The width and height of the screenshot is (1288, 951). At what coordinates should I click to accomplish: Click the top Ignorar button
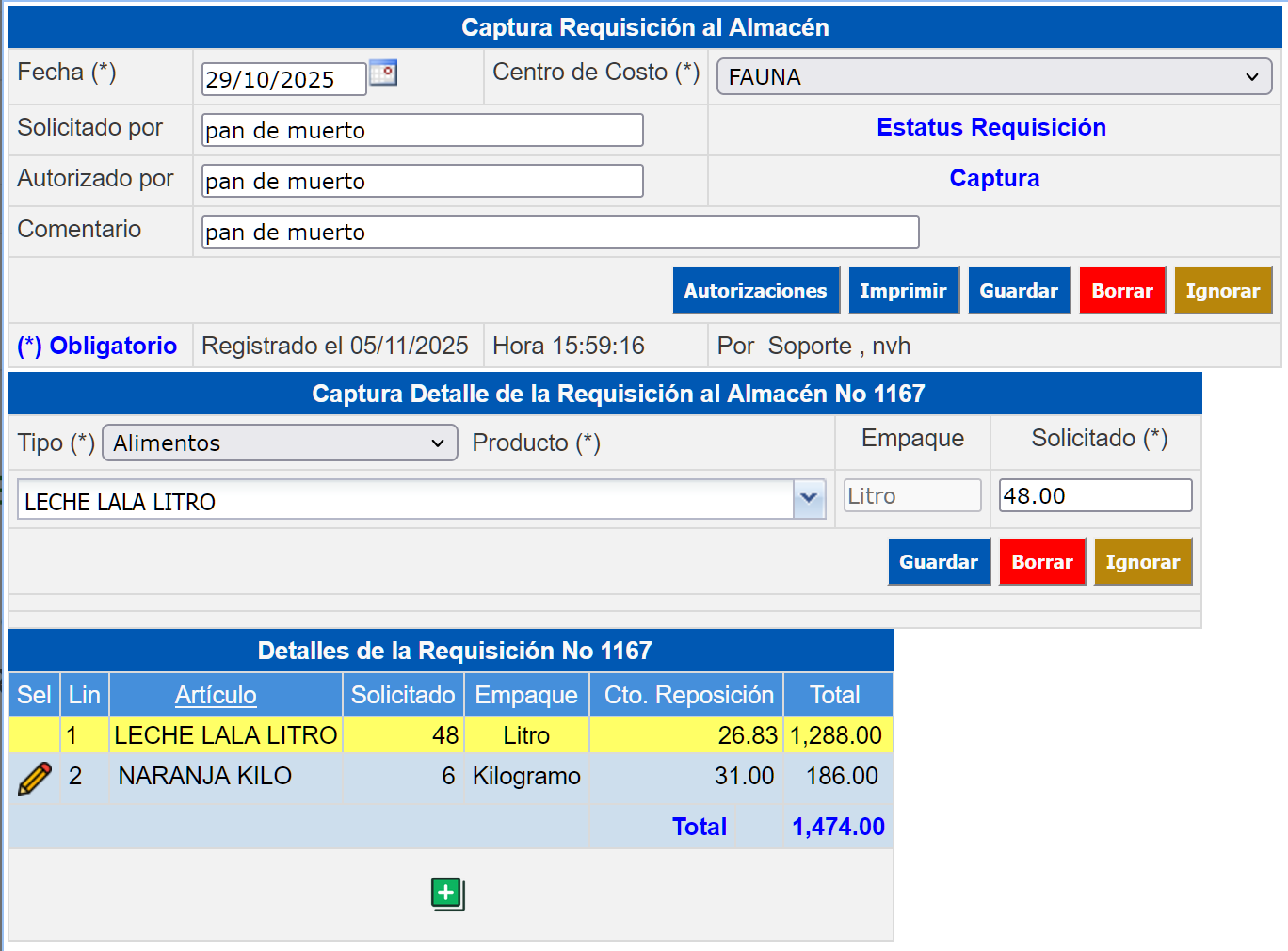tap(1222, 291)
